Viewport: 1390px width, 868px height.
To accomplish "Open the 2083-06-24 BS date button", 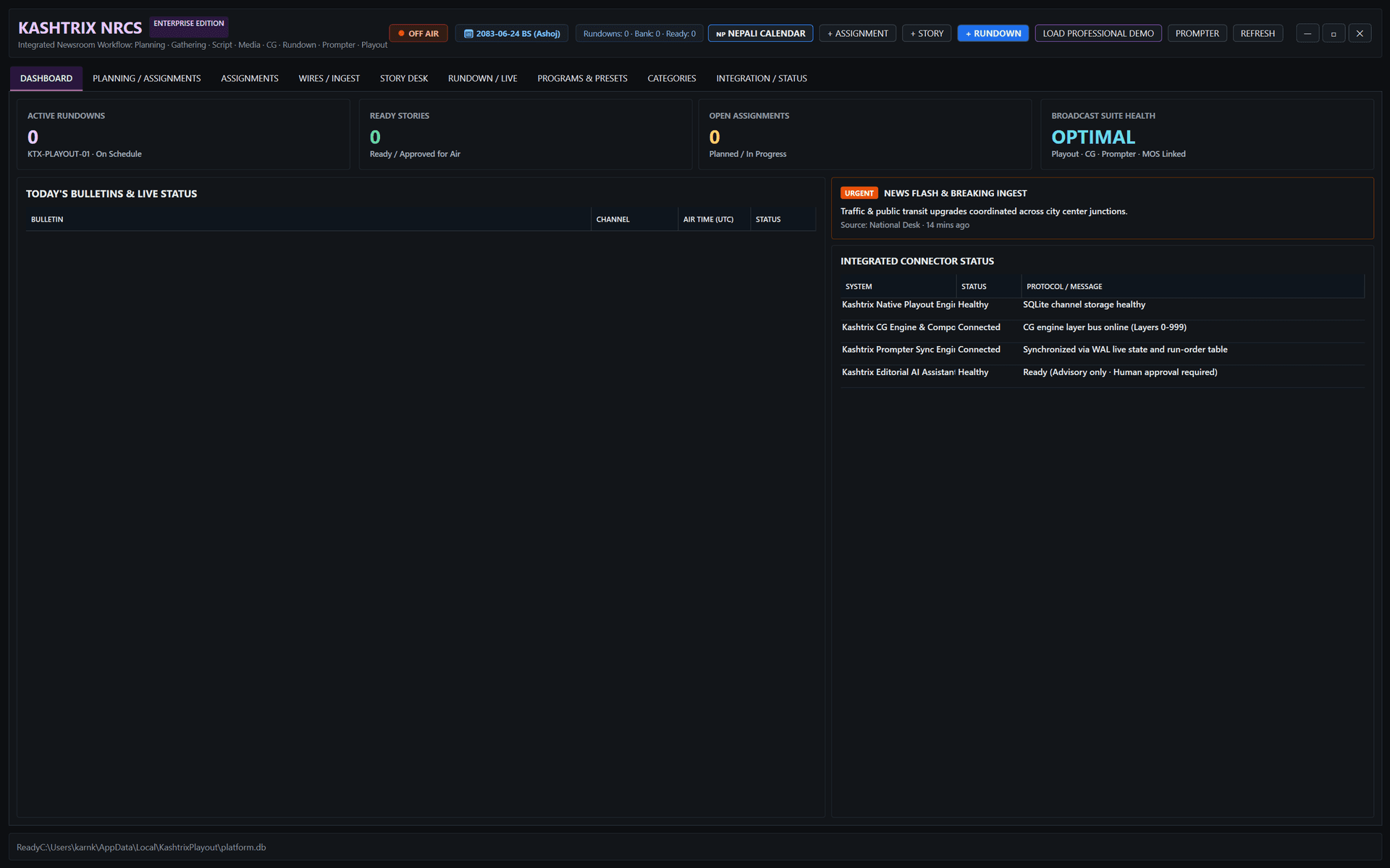I will [512, 33].
